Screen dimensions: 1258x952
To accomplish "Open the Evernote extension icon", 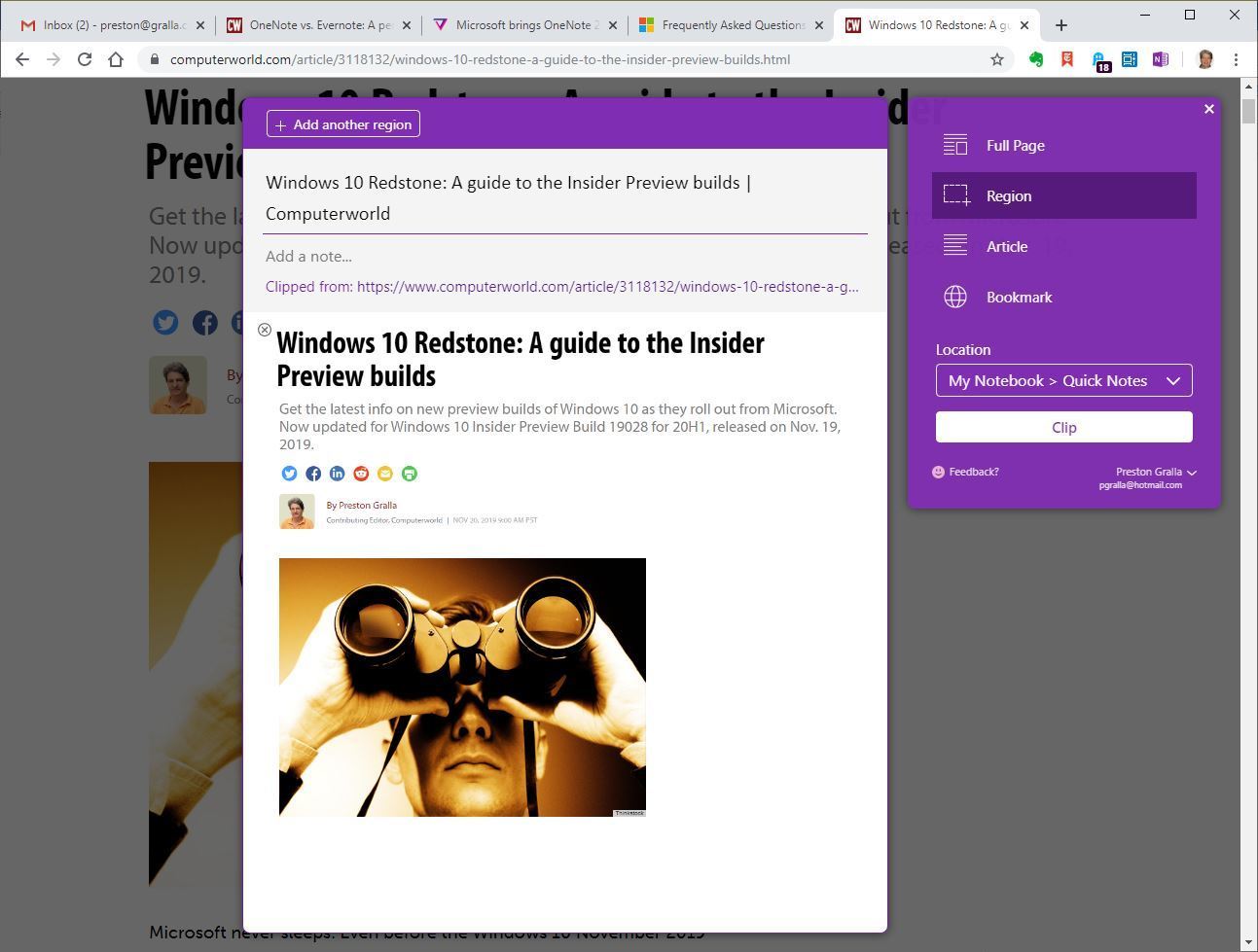I will pyautogui.click(x=1036, y=59).
